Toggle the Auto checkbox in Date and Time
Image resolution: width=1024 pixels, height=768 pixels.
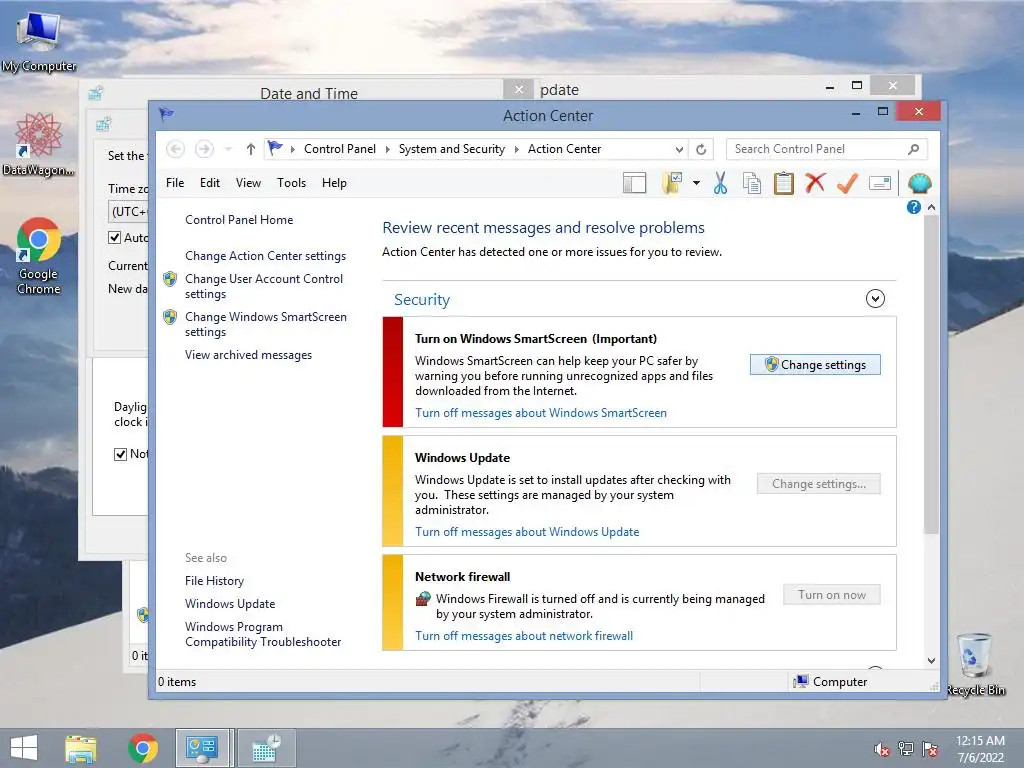coord(115,238)
